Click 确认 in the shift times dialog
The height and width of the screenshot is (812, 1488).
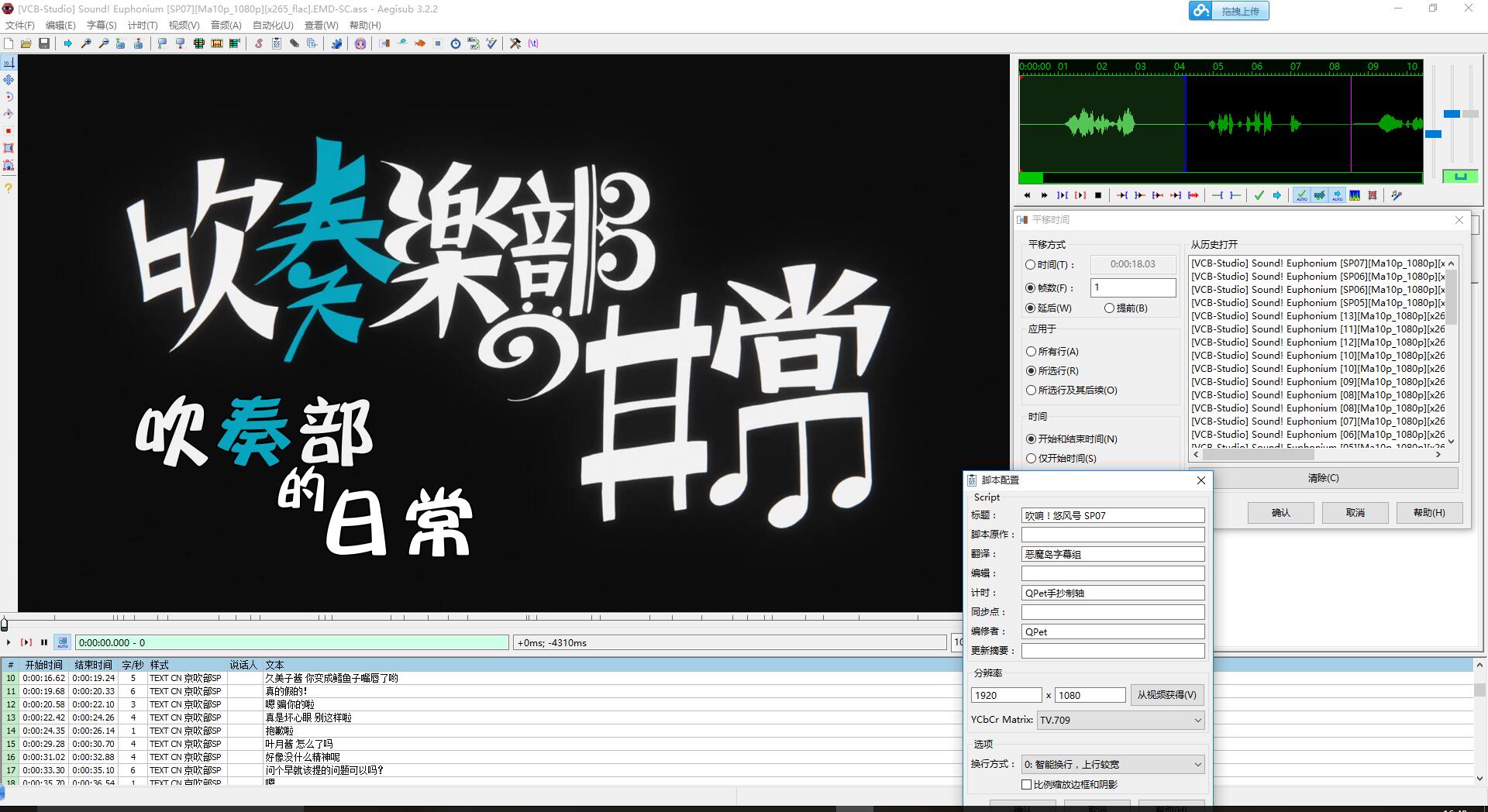coord(1281,512)
